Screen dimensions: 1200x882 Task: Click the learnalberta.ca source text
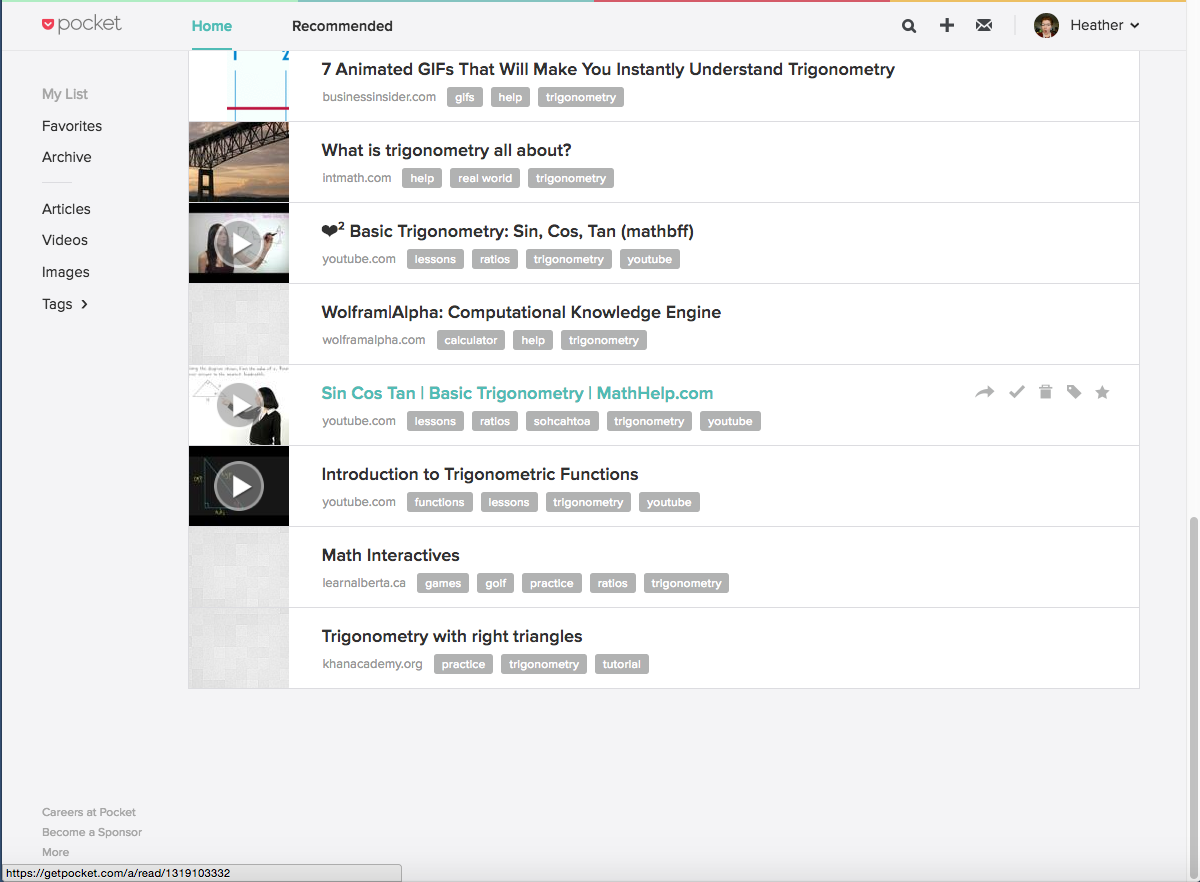[x=364, y=583]
